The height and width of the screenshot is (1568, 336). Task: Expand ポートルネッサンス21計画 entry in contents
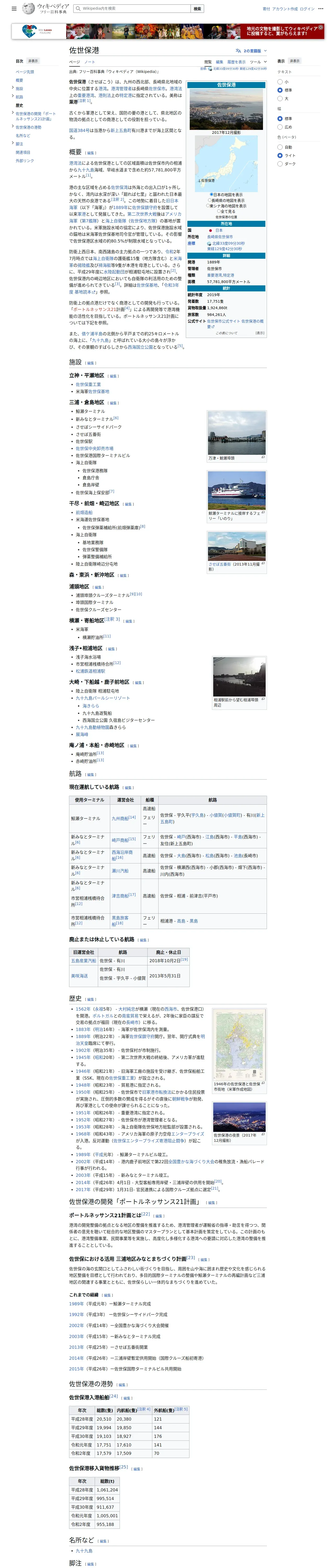coord(13,113)
